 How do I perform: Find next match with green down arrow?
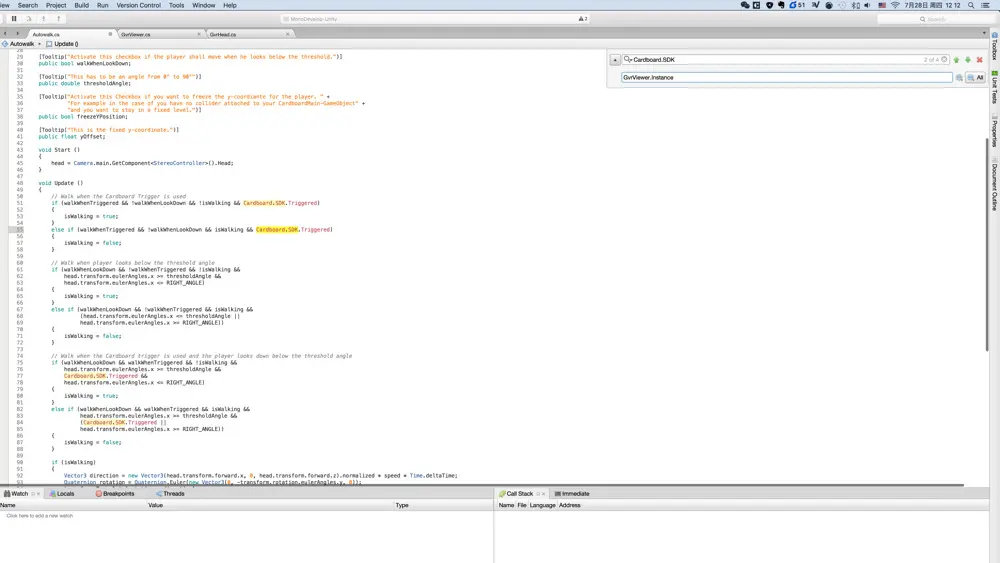(967, 59)
